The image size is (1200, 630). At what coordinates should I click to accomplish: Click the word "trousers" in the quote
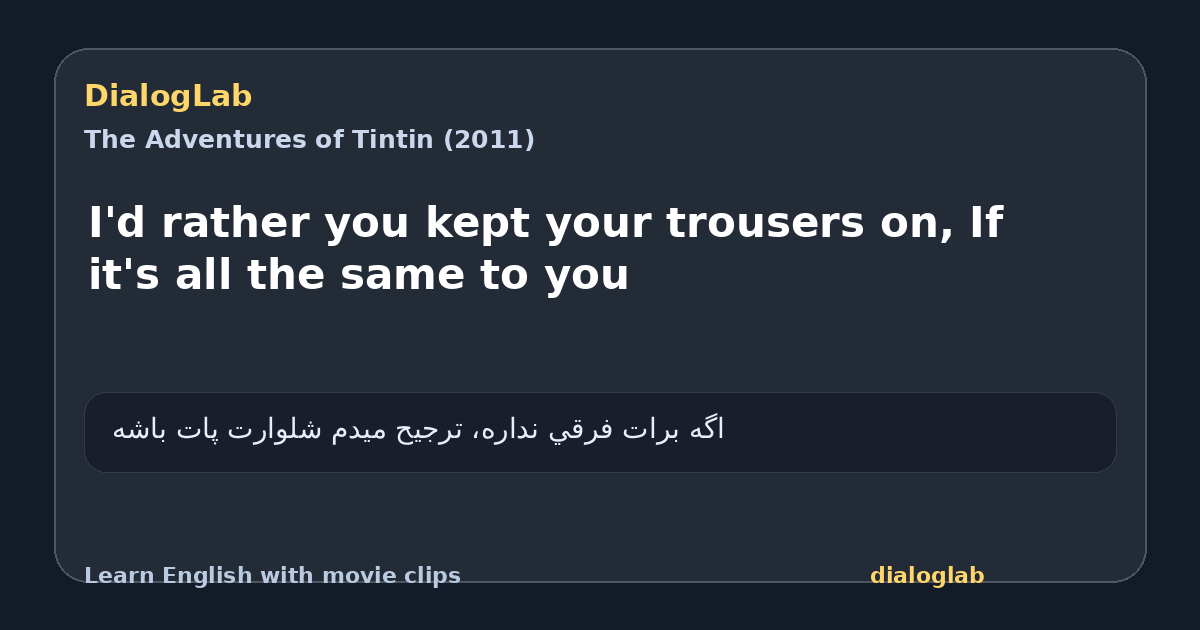coord(765,223)
